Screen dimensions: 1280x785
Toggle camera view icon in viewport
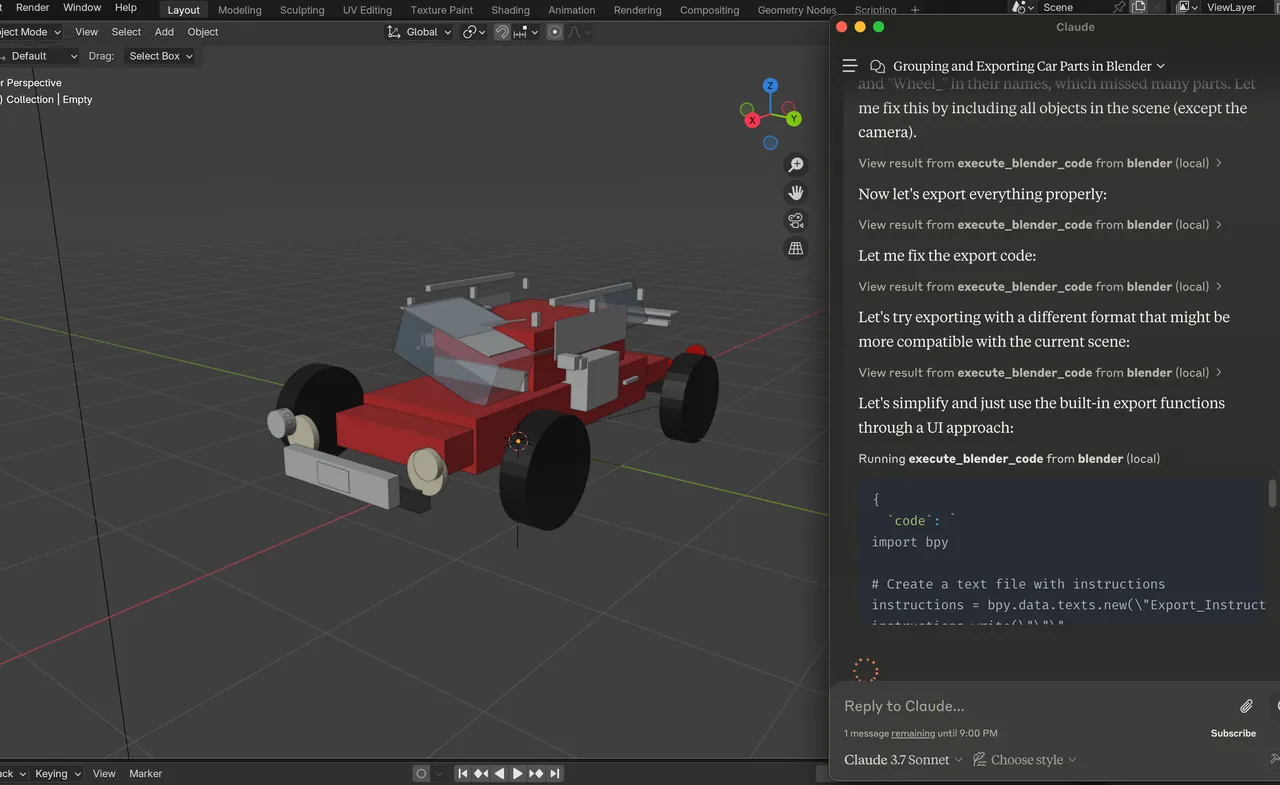(796, 221)
